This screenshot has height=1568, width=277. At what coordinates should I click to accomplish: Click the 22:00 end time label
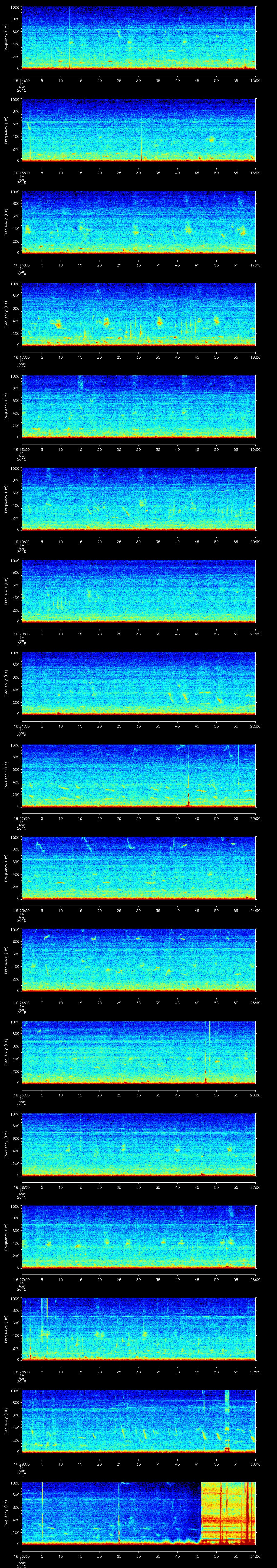[256, 726]
